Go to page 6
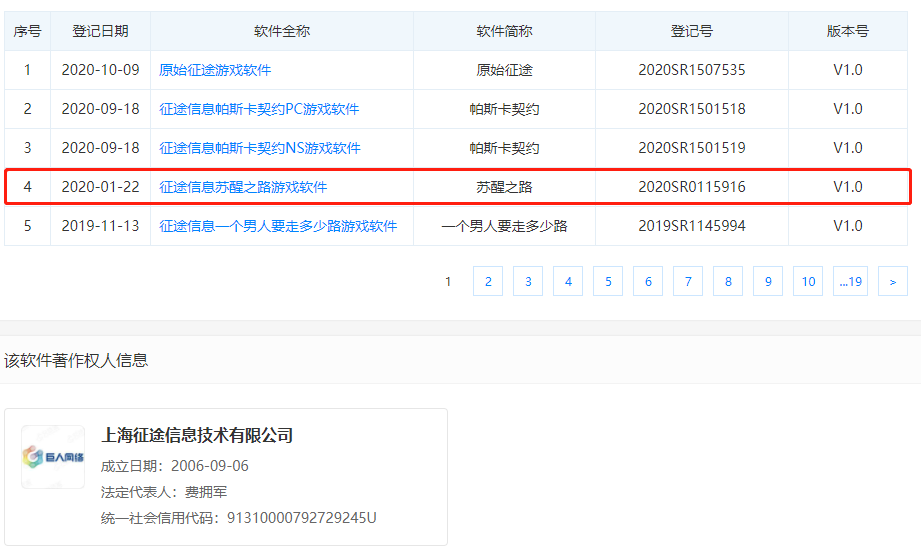 (648, 281)
